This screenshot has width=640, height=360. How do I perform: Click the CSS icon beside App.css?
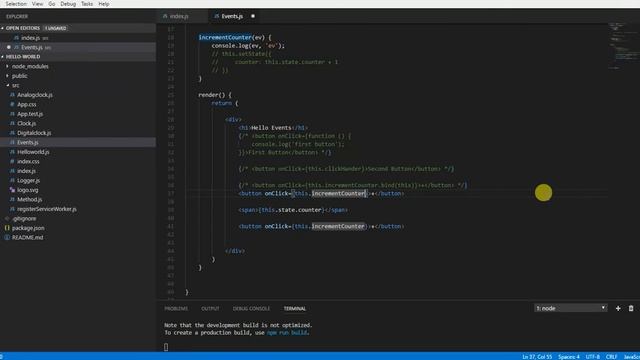[12, 104]
